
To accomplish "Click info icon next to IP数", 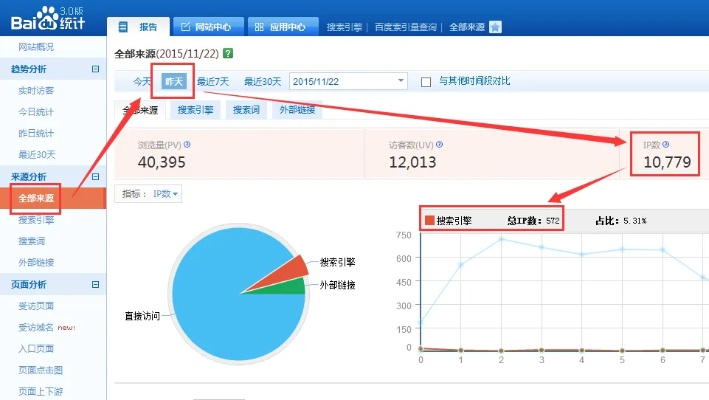I will click(x=665, y=145).
